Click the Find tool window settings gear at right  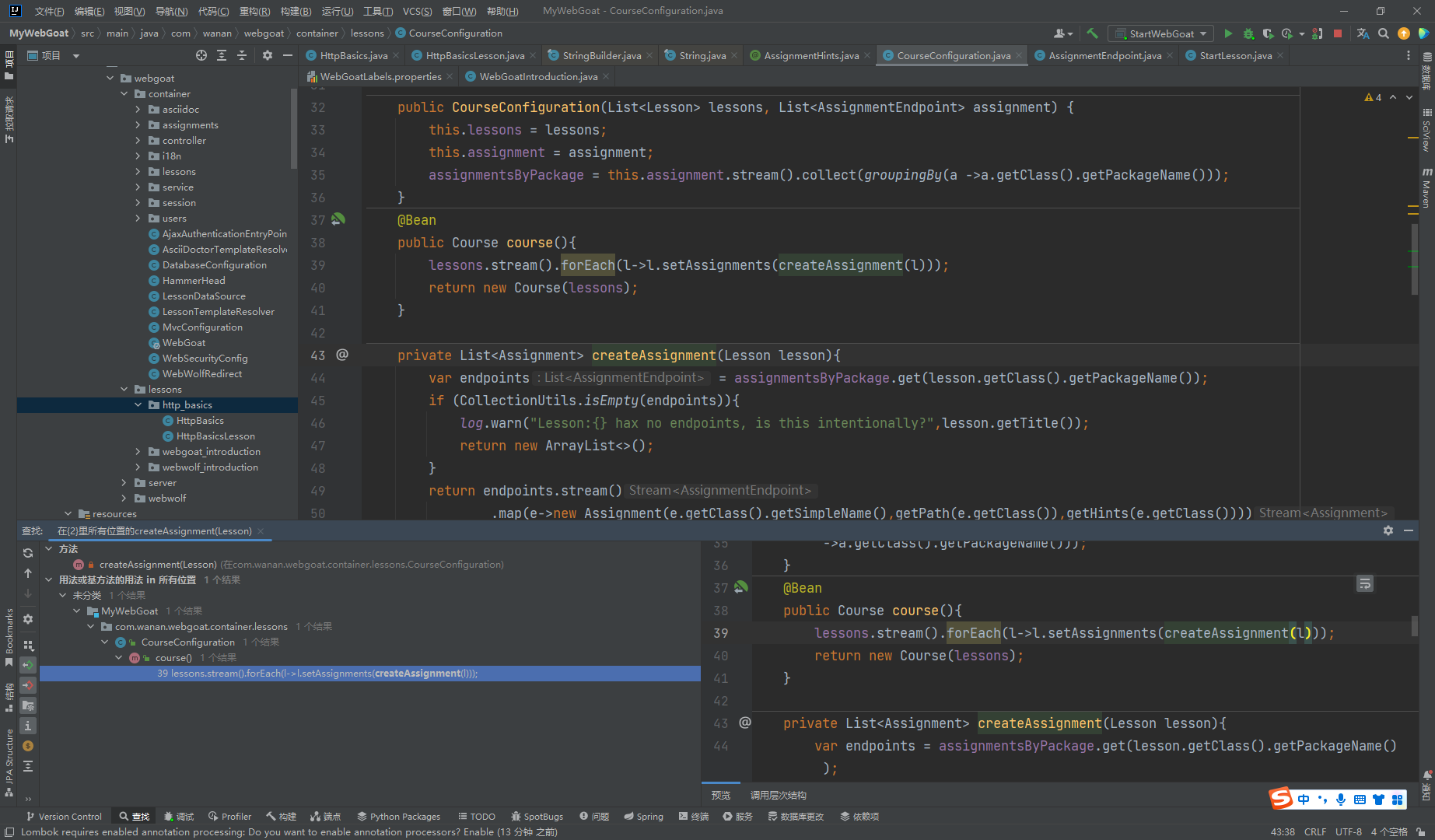point(1388,530)
